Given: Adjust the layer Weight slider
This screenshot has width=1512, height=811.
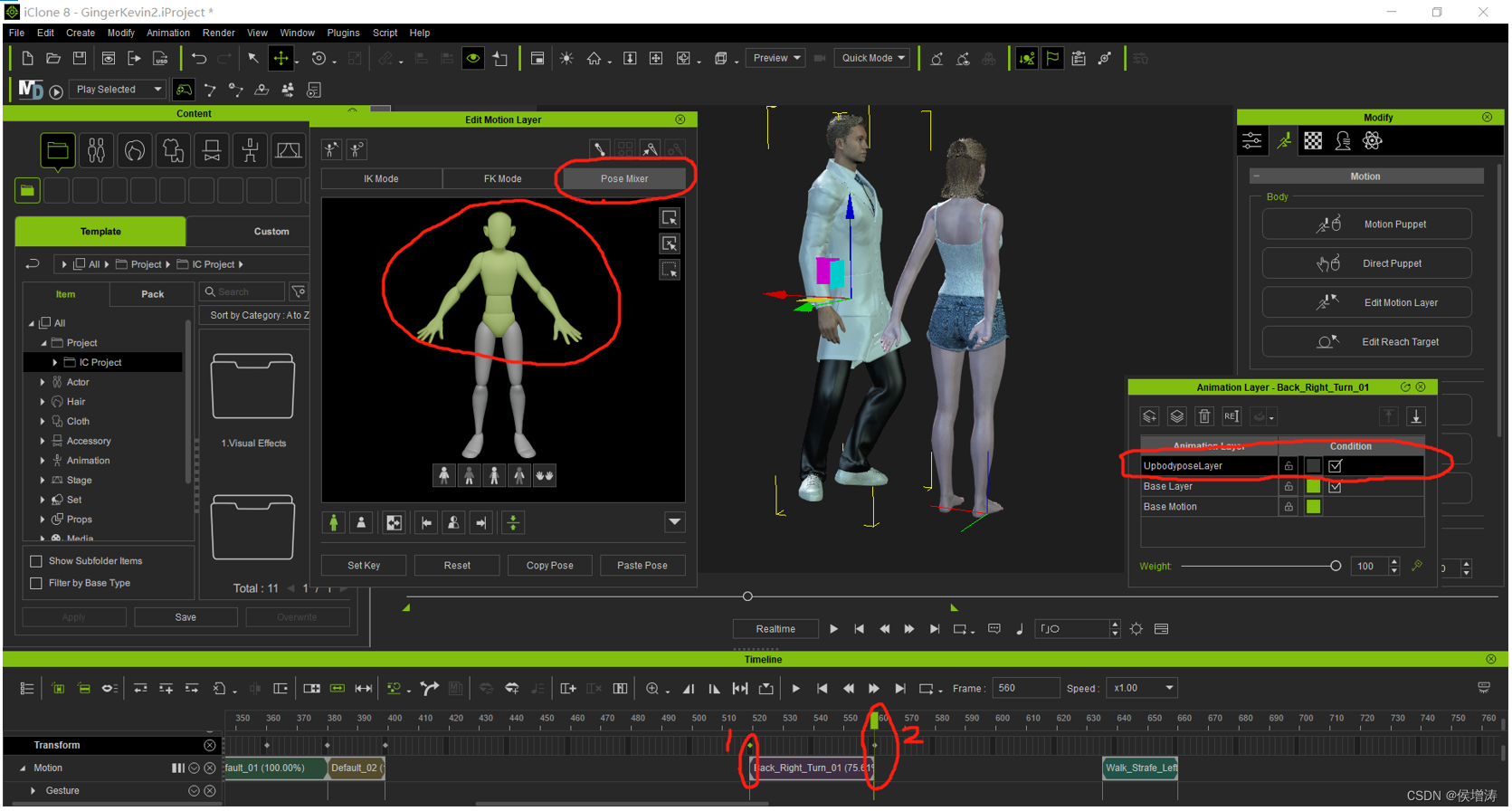Looking at the screenshot, I should (1336, 567).
